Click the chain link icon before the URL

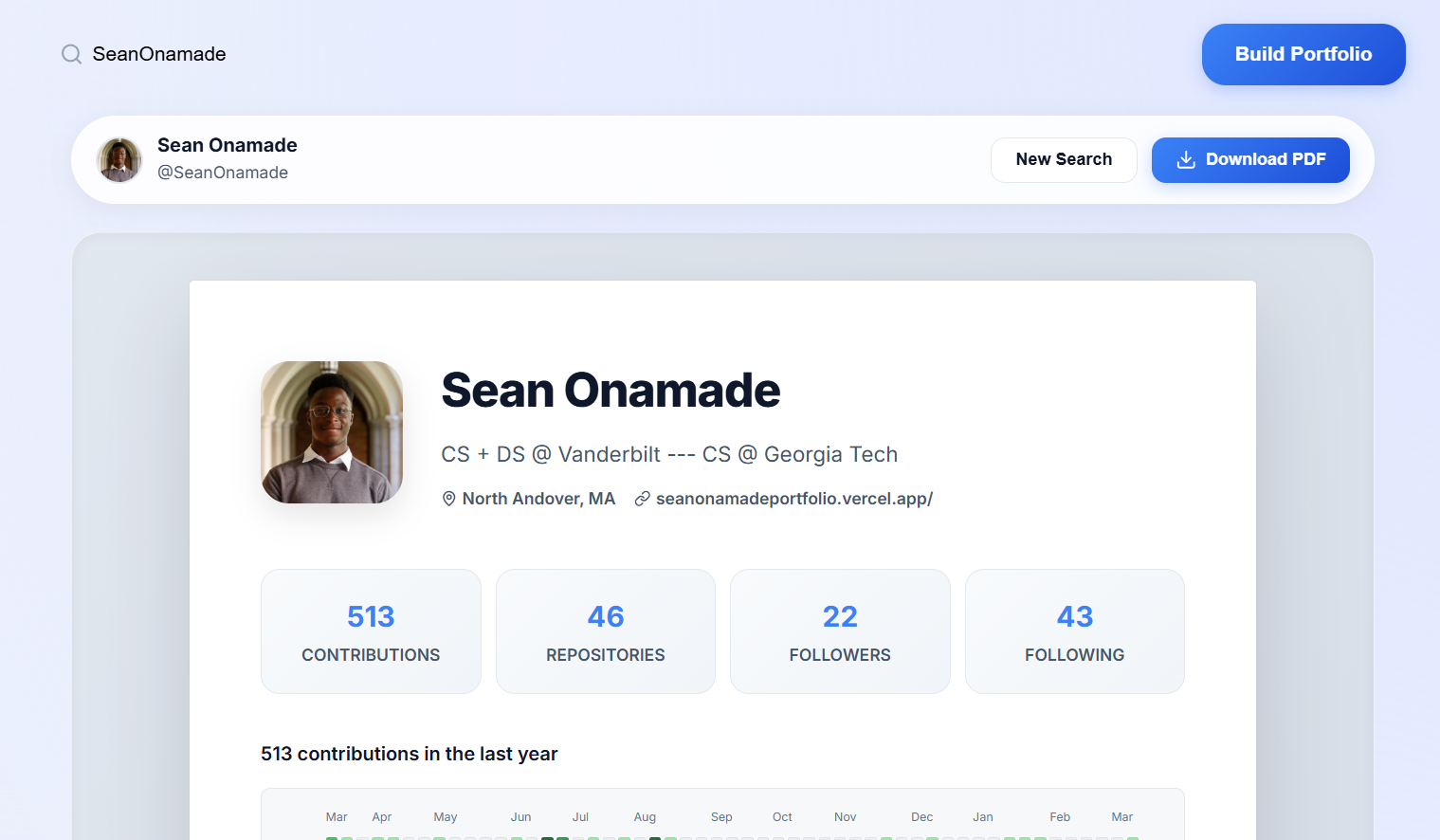coord(642,499)
